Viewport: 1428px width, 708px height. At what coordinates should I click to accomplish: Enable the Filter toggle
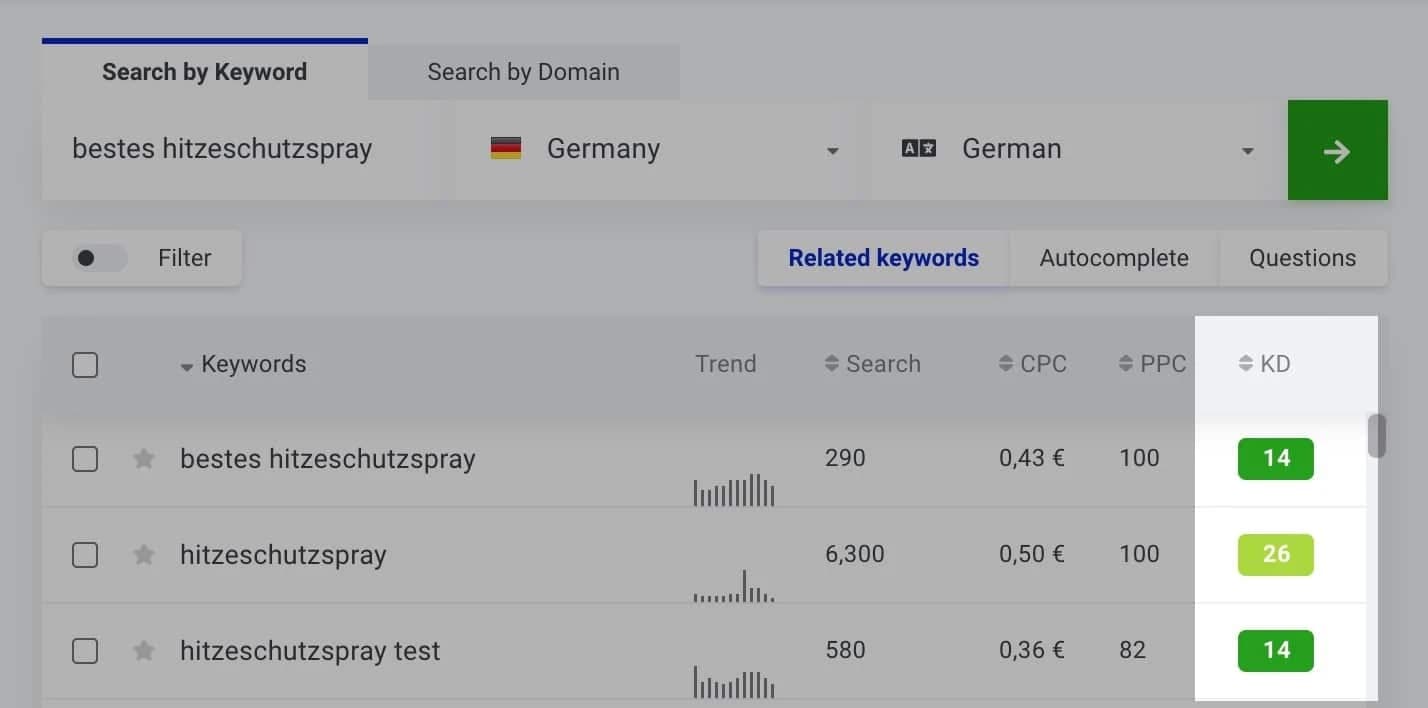[99, 257]
